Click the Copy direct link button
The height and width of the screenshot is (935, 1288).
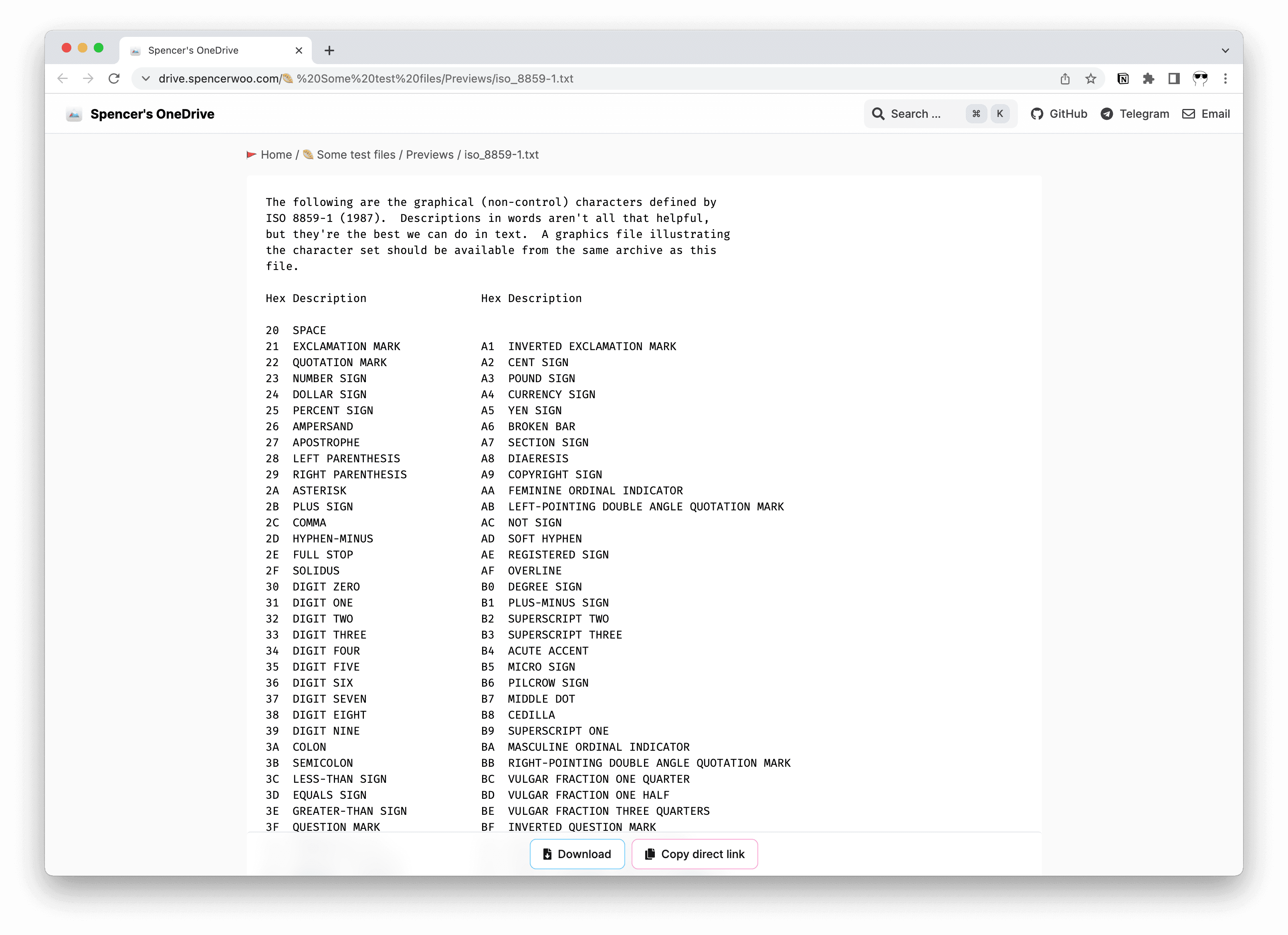[694, 854]
